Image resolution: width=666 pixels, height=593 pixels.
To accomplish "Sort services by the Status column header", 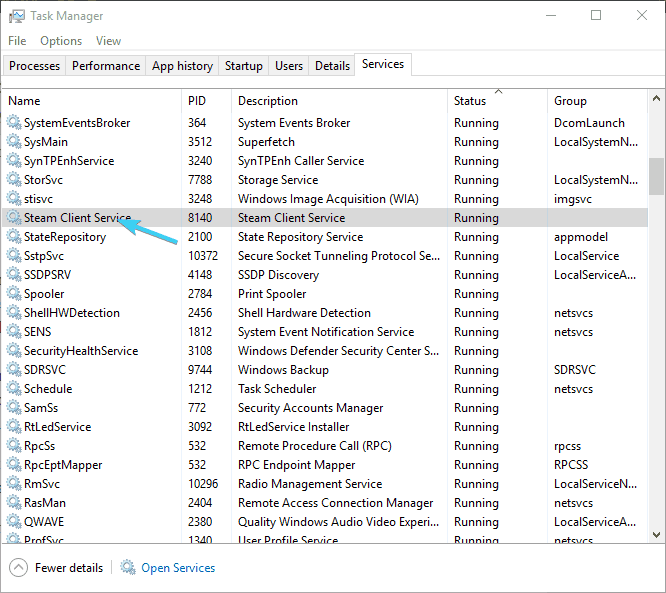I will [470, 101].
